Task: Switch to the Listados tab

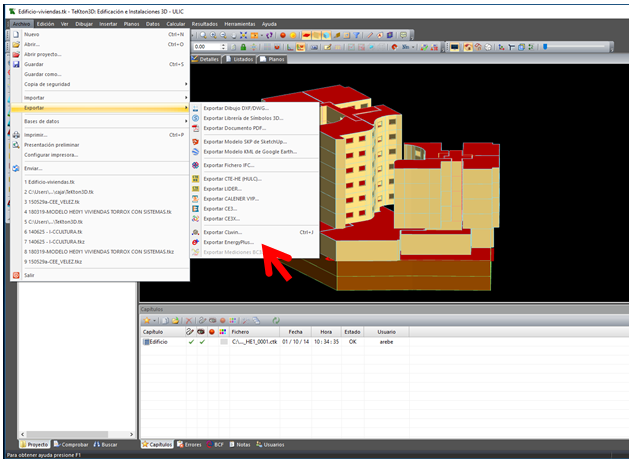Action: (240, 59)
